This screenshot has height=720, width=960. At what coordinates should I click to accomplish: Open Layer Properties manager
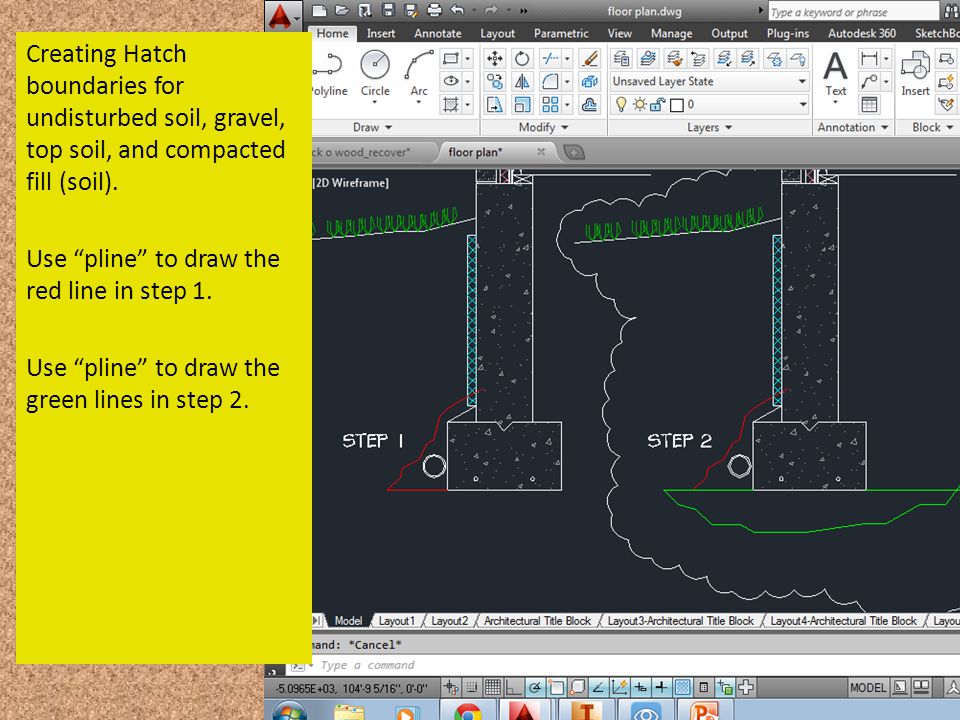(x=621, y=59)
